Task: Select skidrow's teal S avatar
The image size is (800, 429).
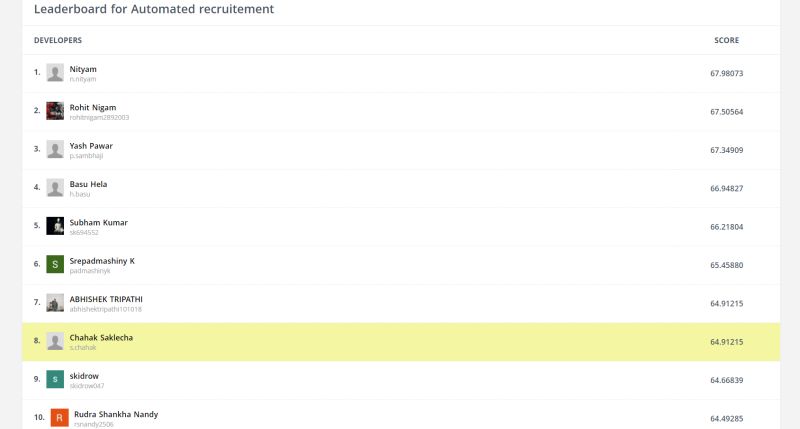Action: [55, 379]
